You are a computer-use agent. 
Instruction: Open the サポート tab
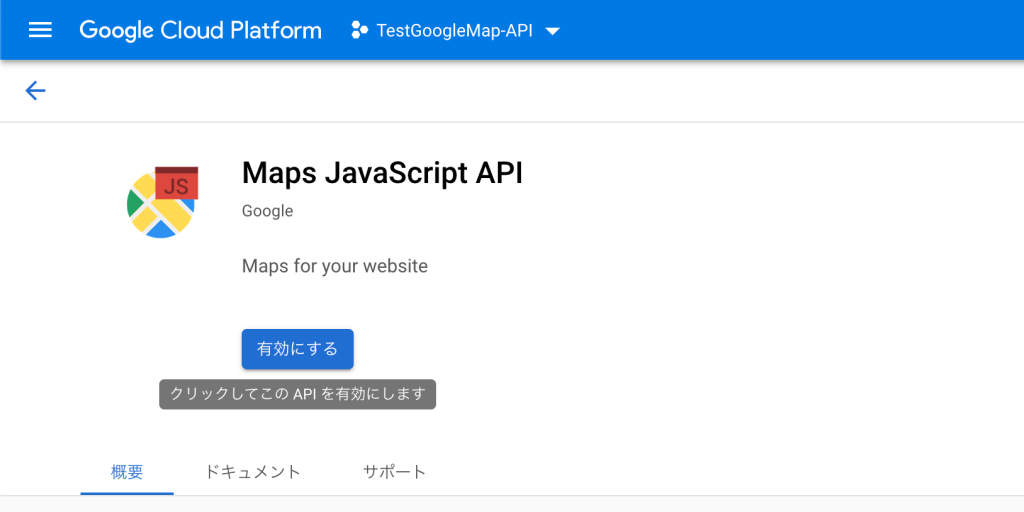[x=394, y=472]
